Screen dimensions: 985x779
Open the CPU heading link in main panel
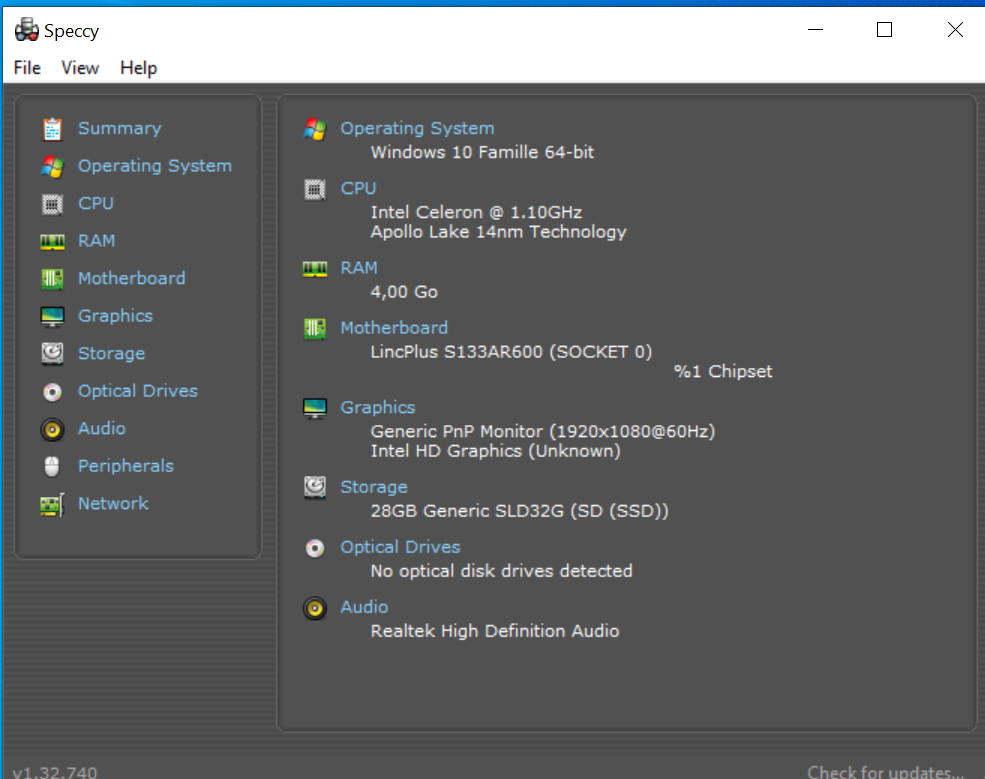pos(358,188)
